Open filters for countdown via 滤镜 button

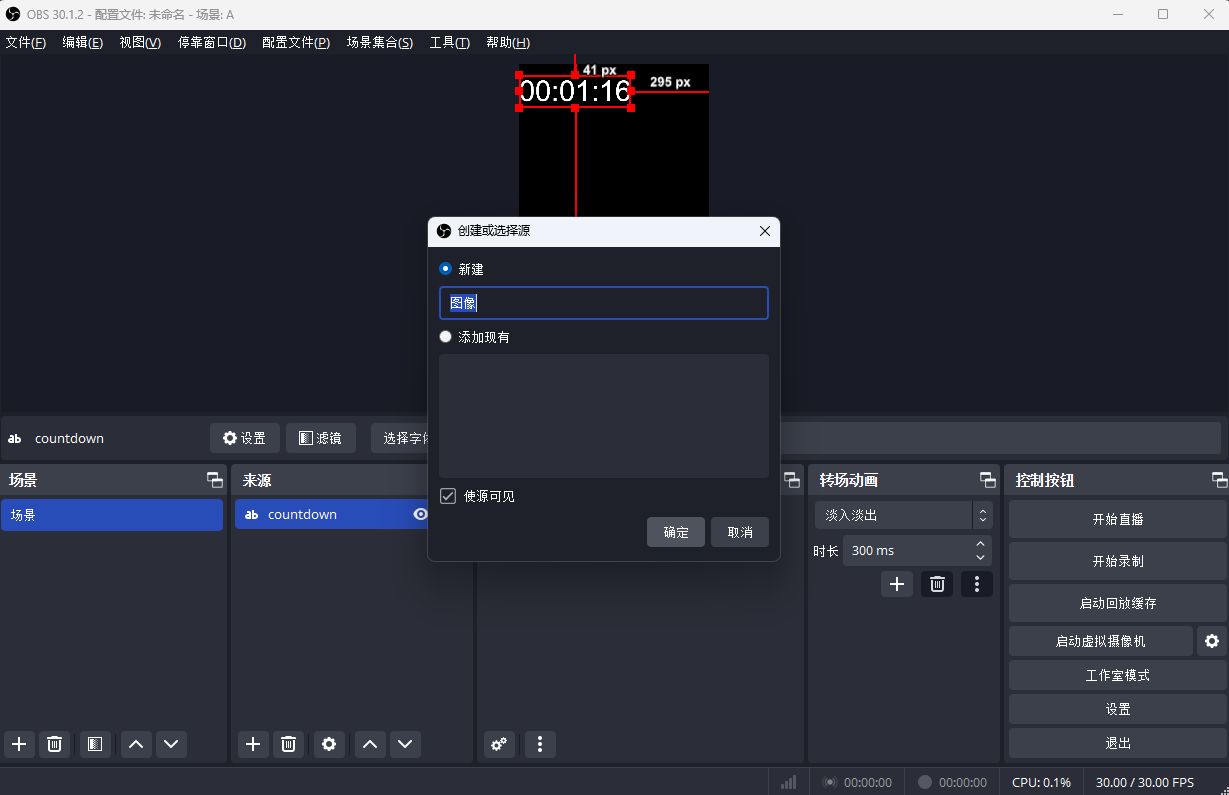coord(321,437)
